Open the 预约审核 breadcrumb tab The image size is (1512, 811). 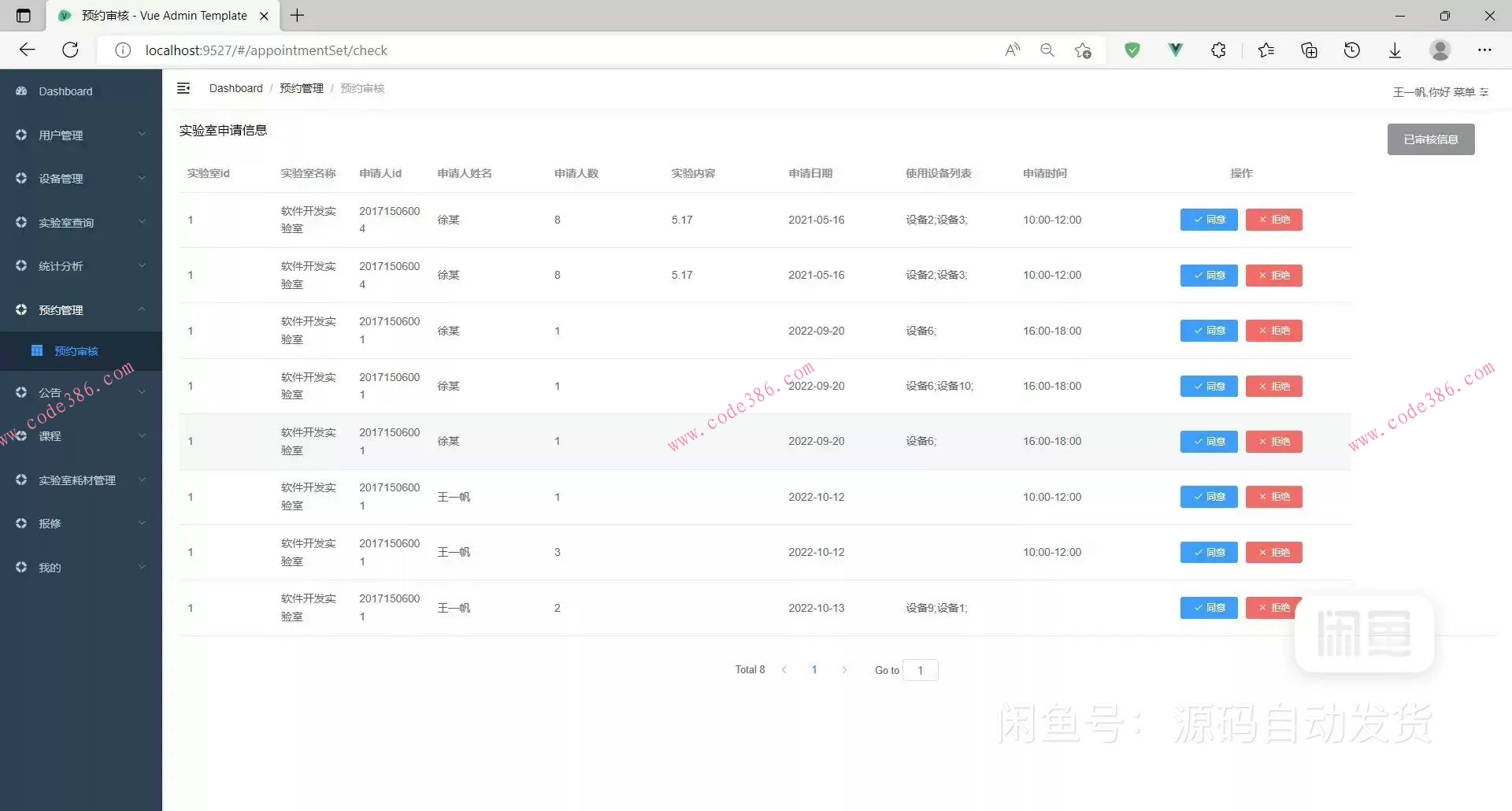coord(361,88)
